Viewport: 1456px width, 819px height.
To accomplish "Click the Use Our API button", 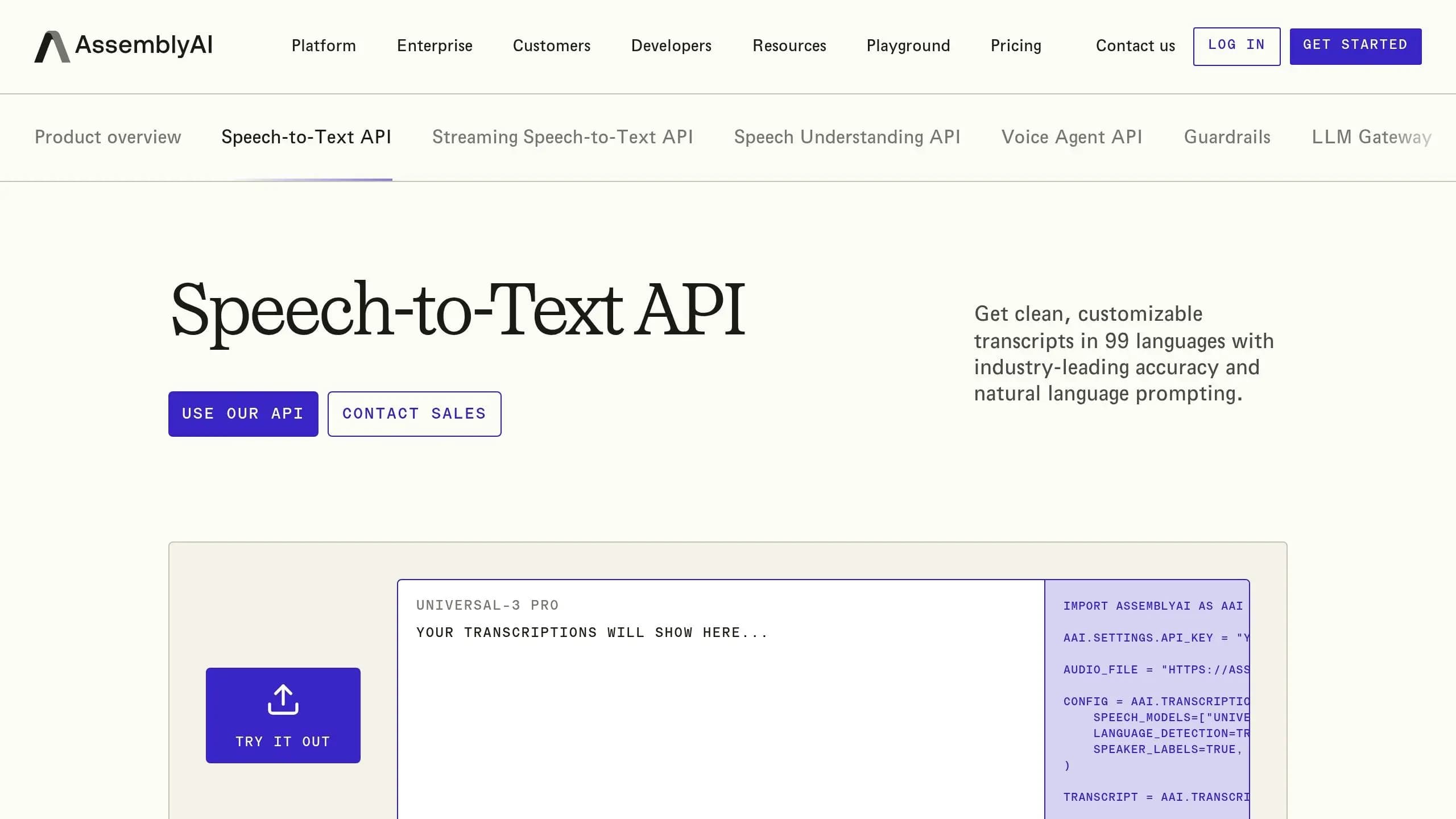I will pos(243,413).
